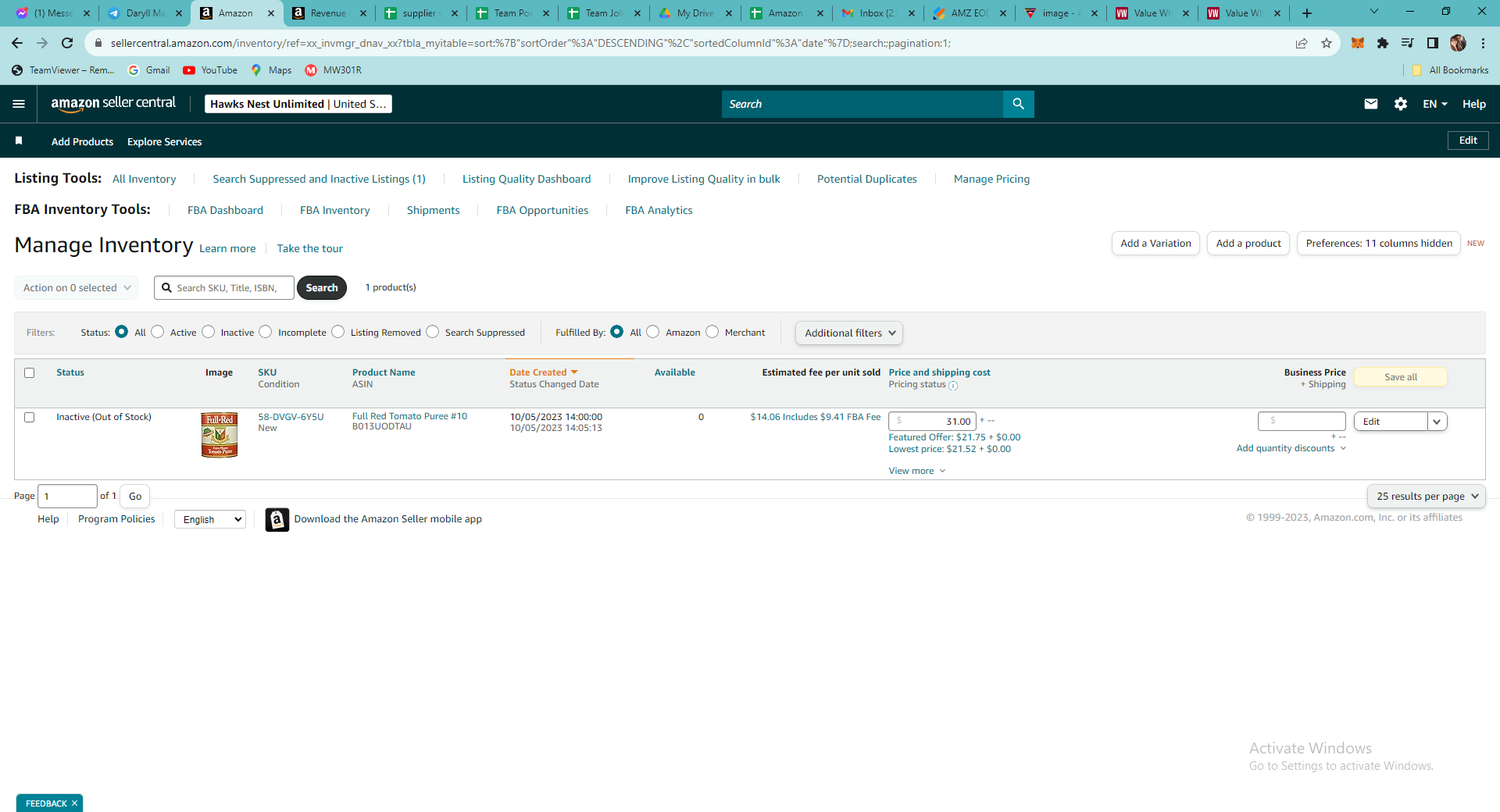Open the Manage Pricing tool

point(991,179)
